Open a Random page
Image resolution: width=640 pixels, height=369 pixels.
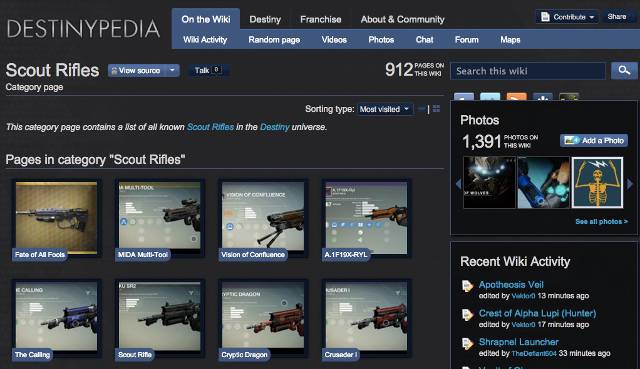(x=274, y=40)
